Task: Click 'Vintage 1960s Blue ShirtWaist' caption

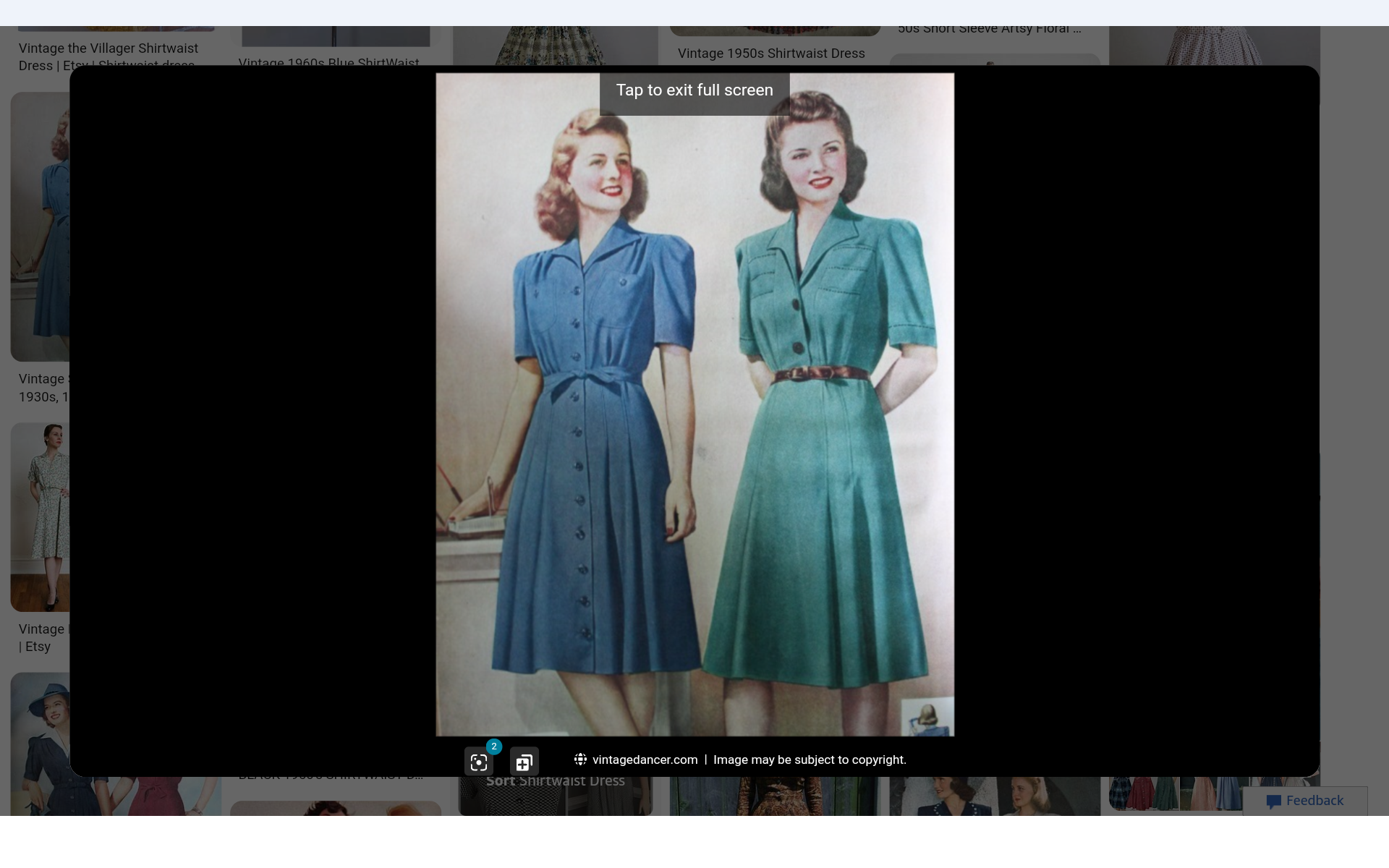Action: pyautogui.click(x=328, y=62)
